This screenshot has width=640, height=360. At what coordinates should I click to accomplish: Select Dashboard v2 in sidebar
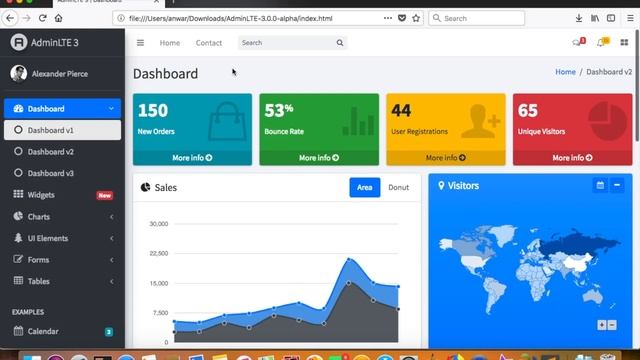pyautogui.click(x=62, y=152)
